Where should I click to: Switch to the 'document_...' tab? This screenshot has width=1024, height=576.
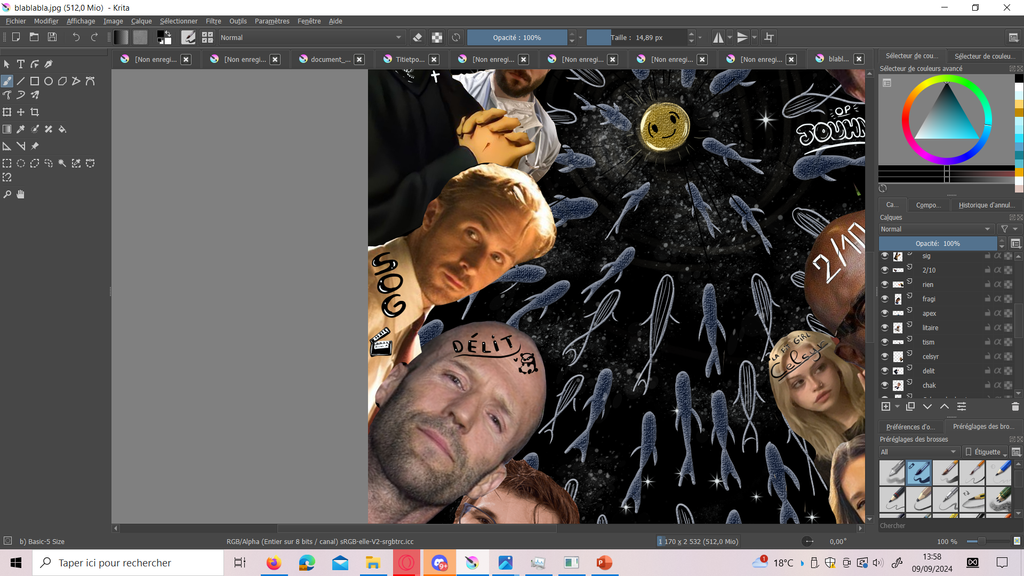click(x=329, y=59)
